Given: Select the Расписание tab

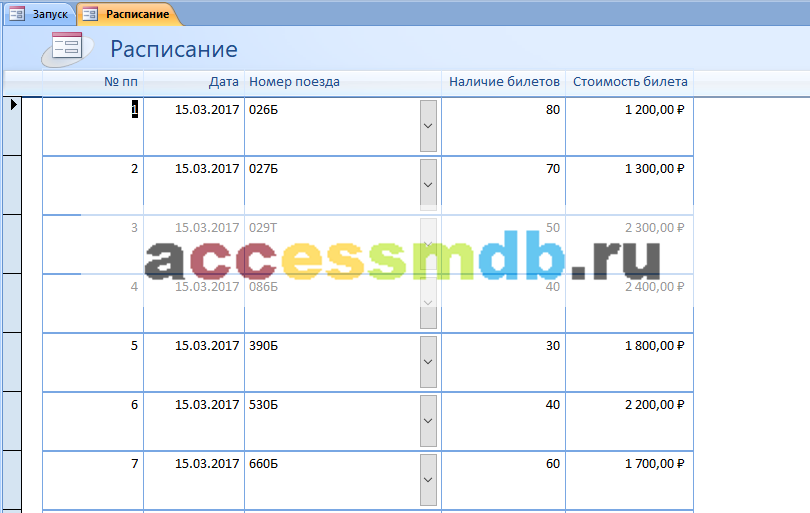Looking at the screenshot, I should click(x=128, y=14).
